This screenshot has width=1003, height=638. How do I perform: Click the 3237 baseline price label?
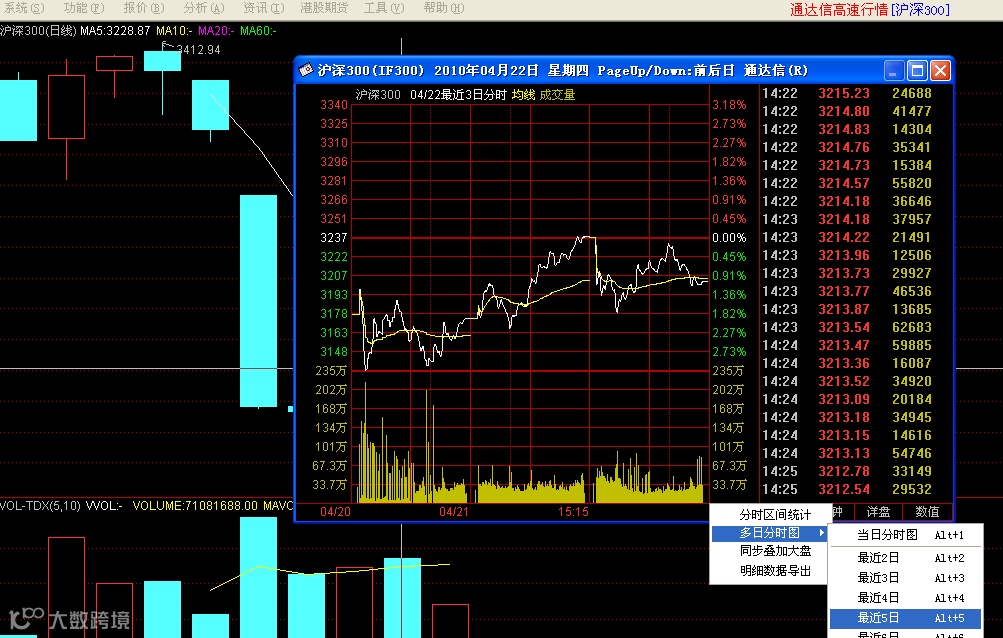333,237
